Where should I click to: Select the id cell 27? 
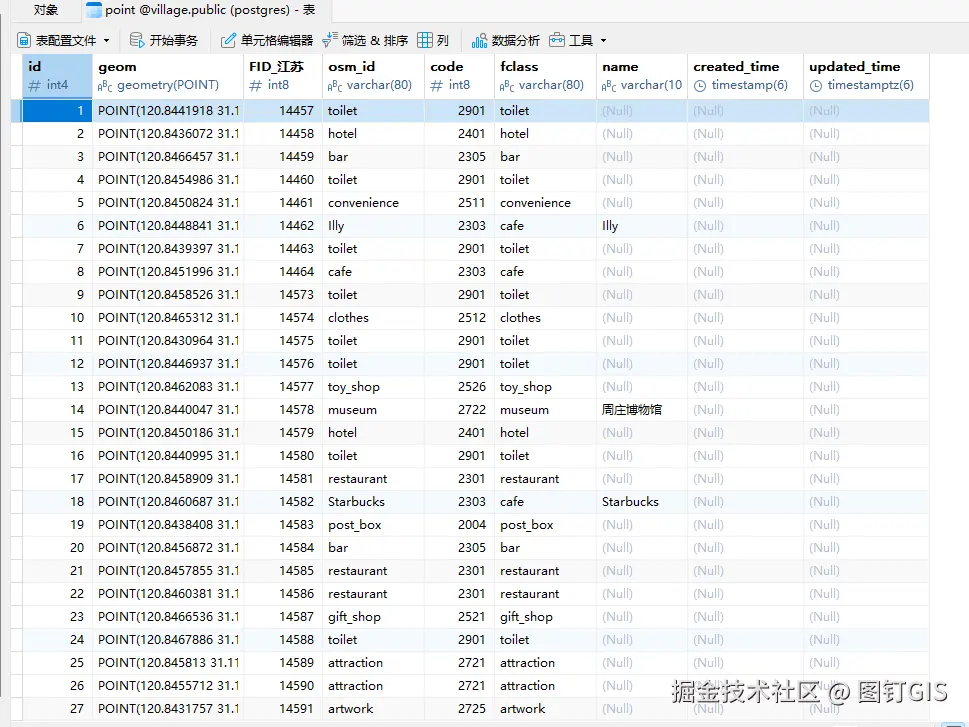57,709
